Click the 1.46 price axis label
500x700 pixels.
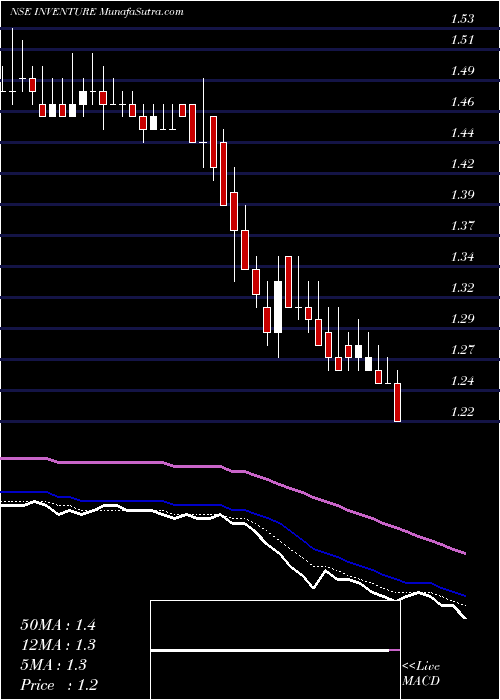pyautogui.click(x=462, y=102)
